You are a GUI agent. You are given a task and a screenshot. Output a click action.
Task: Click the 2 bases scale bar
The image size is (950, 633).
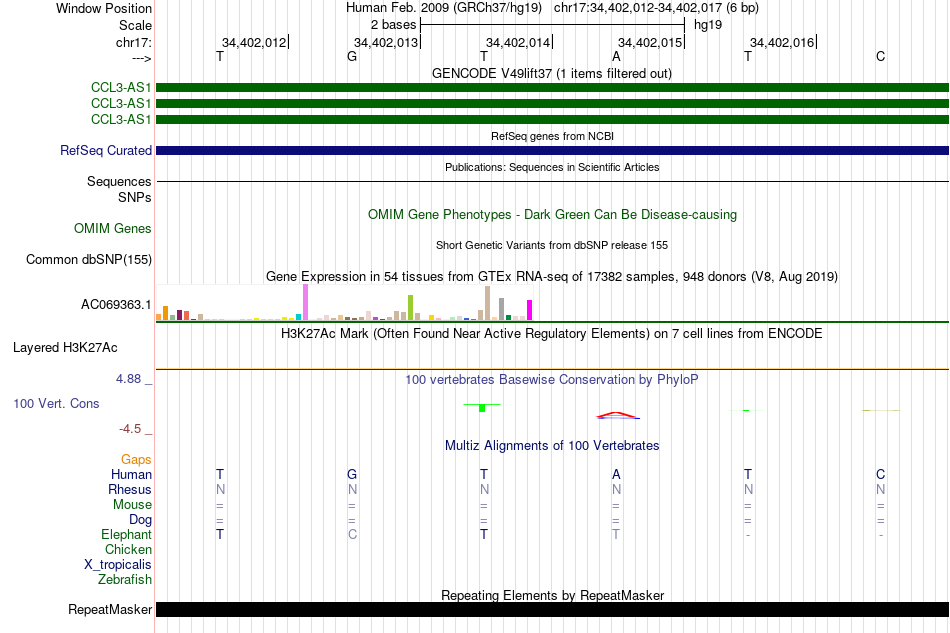(x=553, y=25)
